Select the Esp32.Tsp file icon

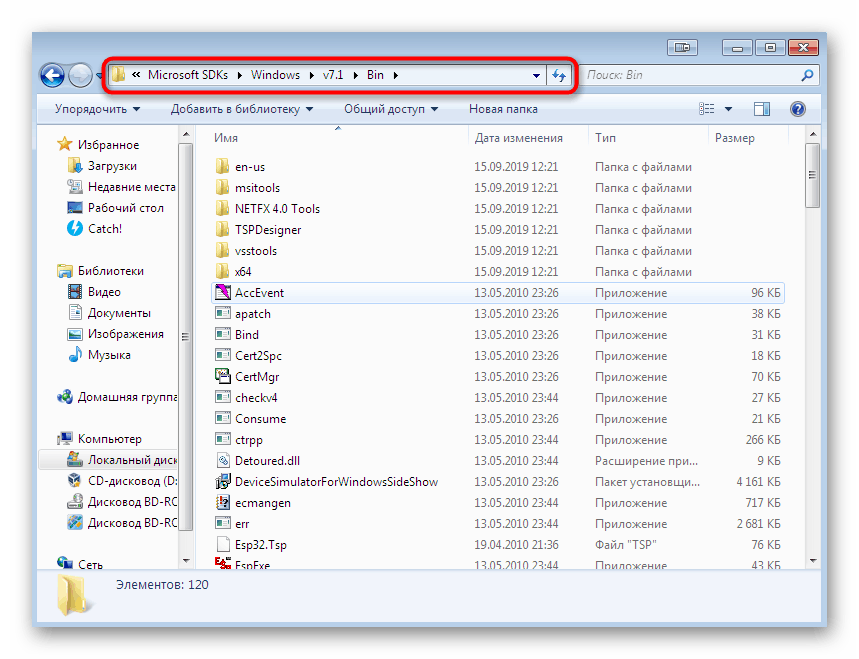tap(222, 545)
